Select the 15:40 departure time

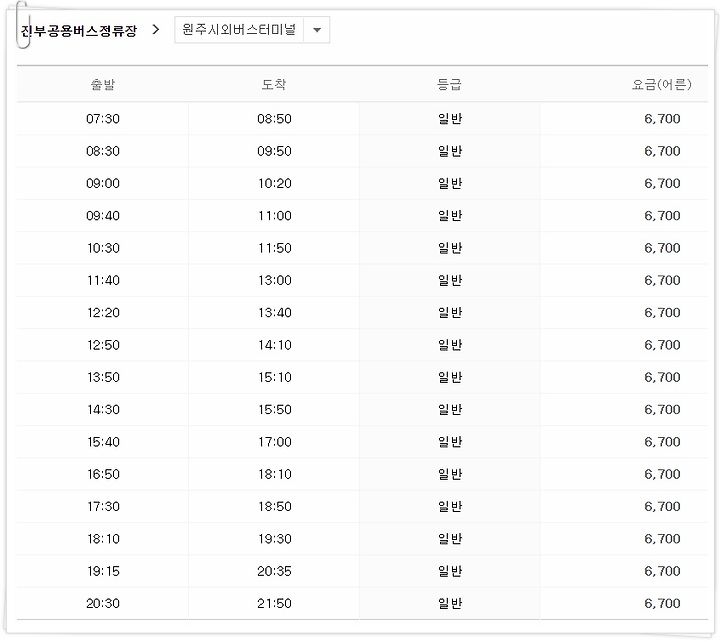pyautogui.click(x=103, y=442)
